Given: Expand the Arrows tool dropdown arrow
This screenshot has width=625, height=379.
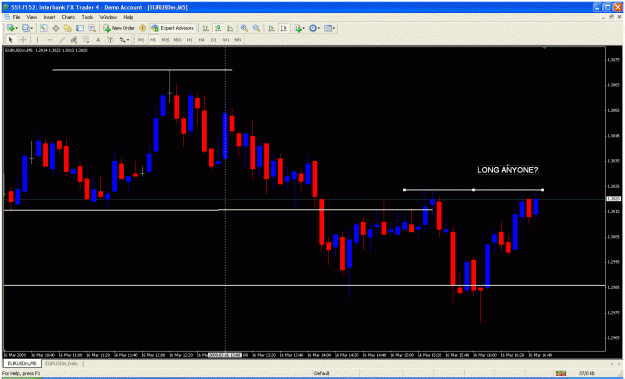Looking at the screenshot, I should 128,40.
